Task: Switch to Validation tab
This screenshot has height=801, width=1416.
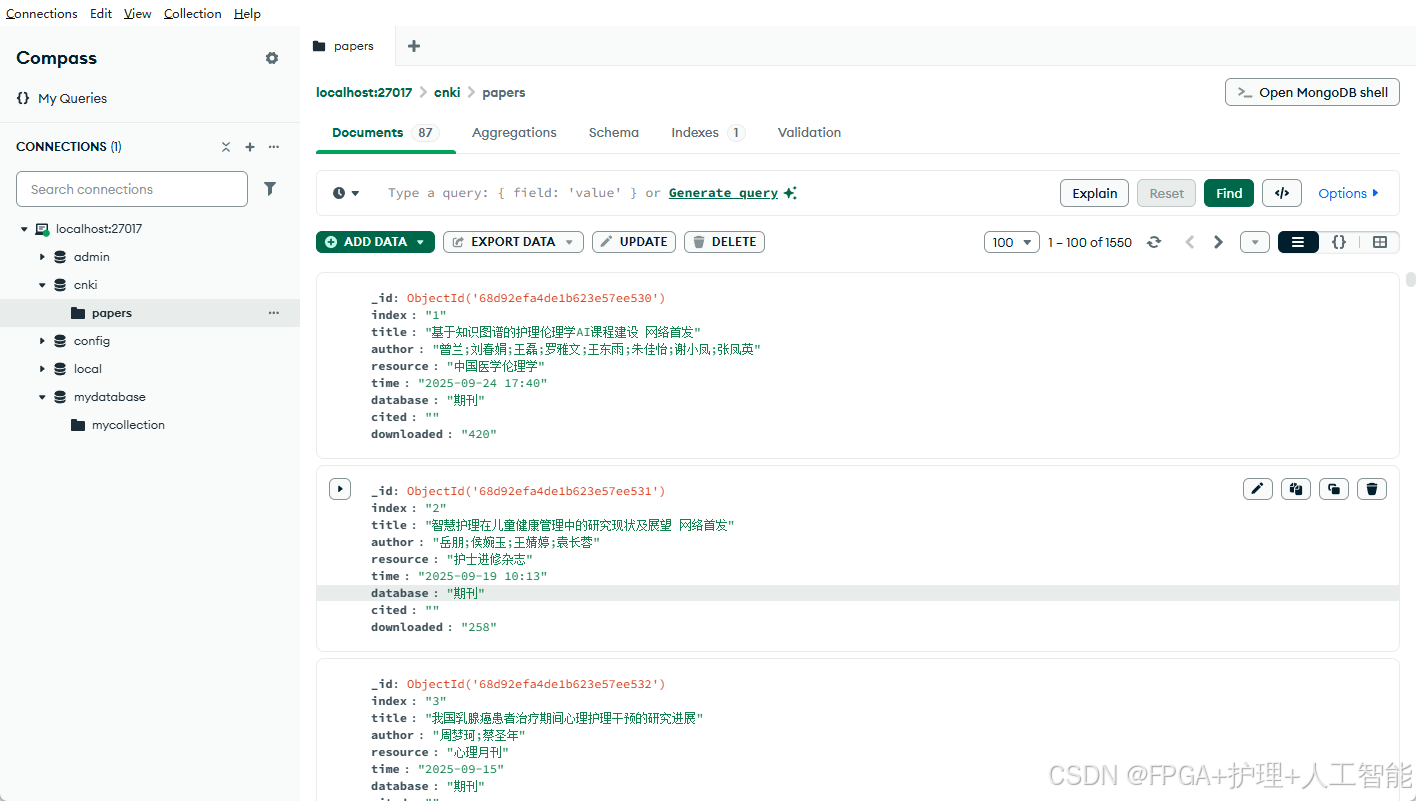Action: coord(809,132)
